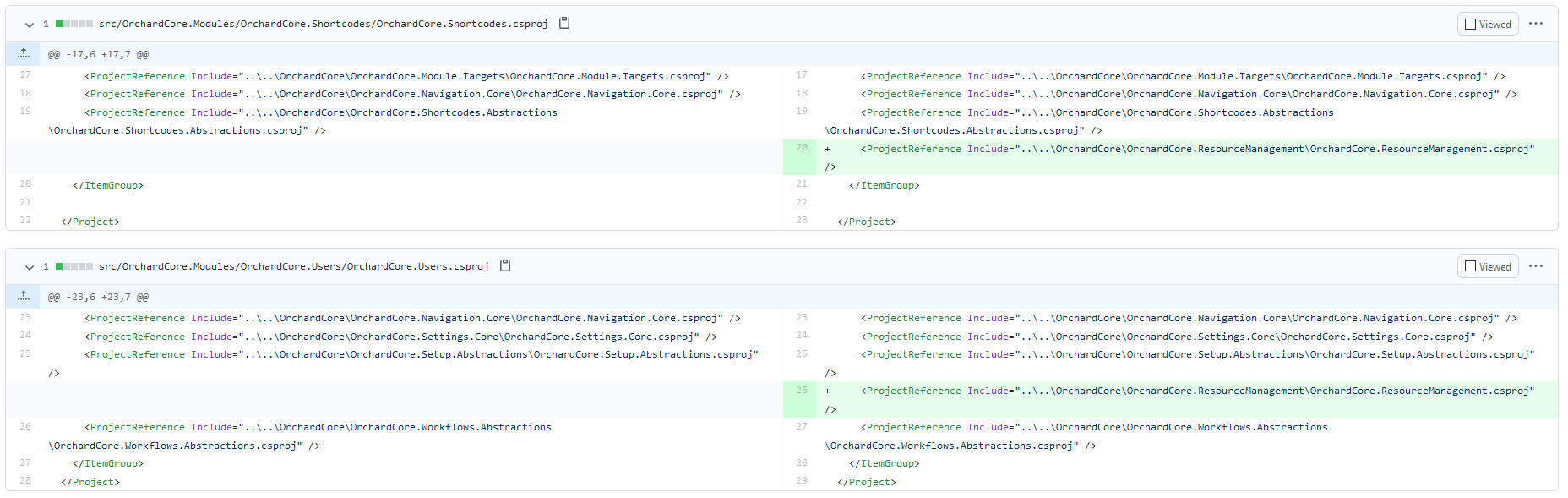Screen dimensions: 1568x498
Task: Click the added ResourceManagement reference in Shortcodes diff
Action: tap(1180, 157)
